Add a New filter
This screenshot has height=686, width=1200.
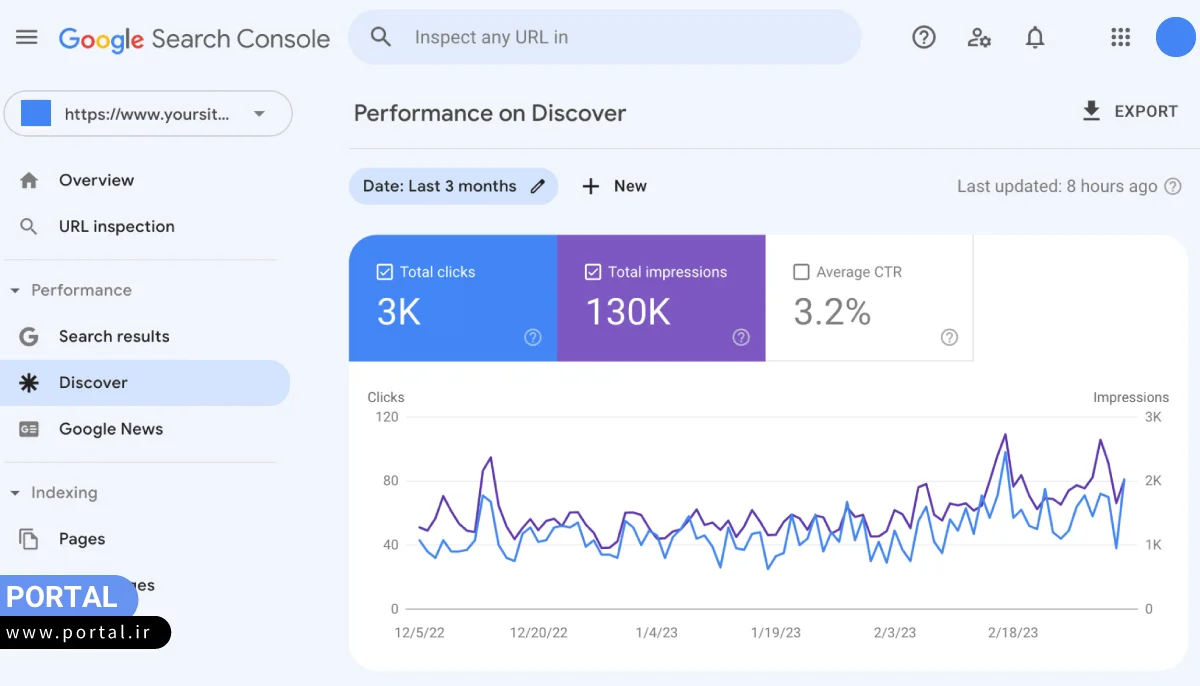(615, 186)
